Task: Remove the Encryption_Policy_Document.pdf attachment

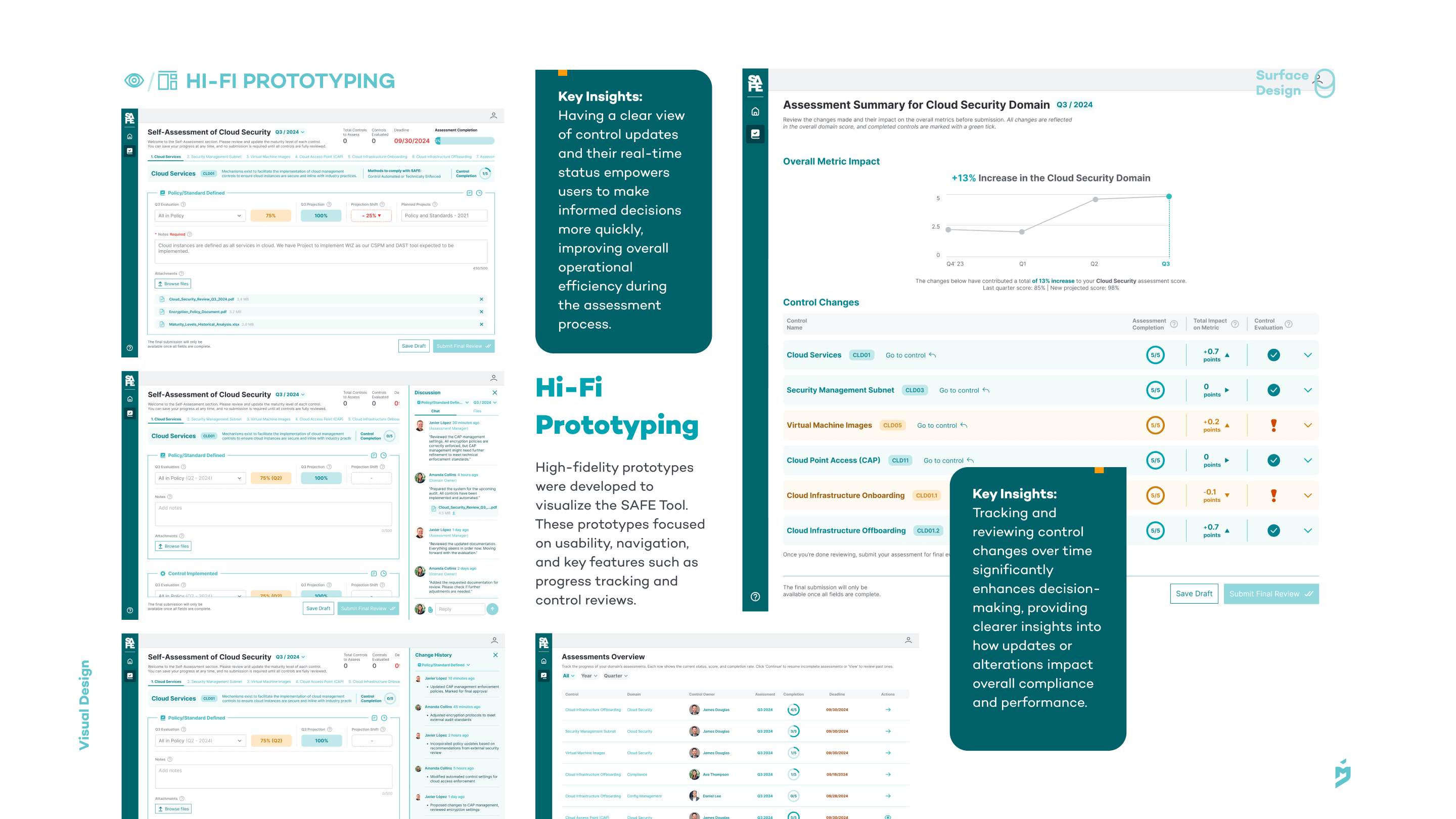Action: point(482,311)
